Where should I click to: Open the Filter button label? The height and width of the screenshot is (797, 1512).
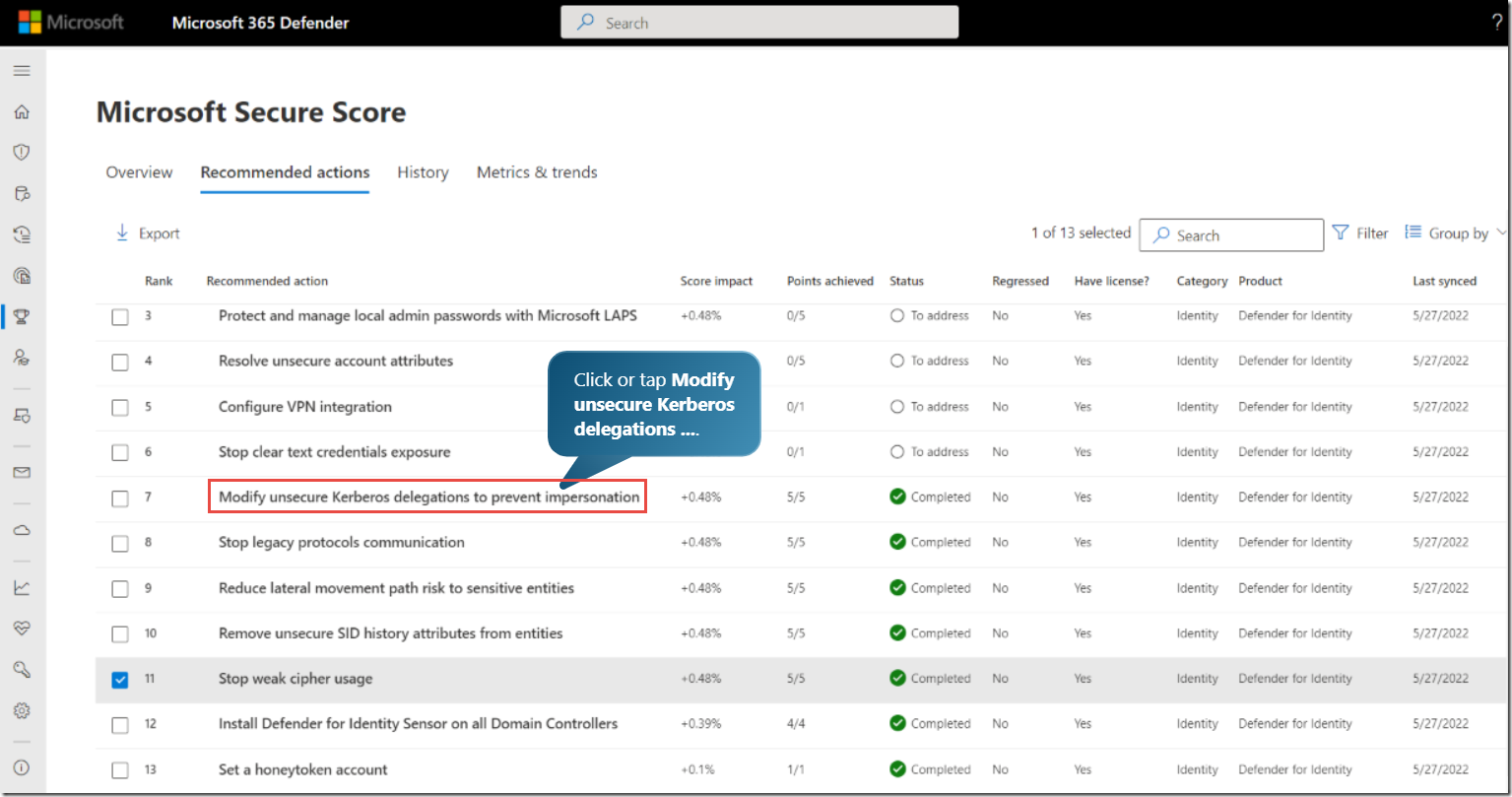(1372, 233)
